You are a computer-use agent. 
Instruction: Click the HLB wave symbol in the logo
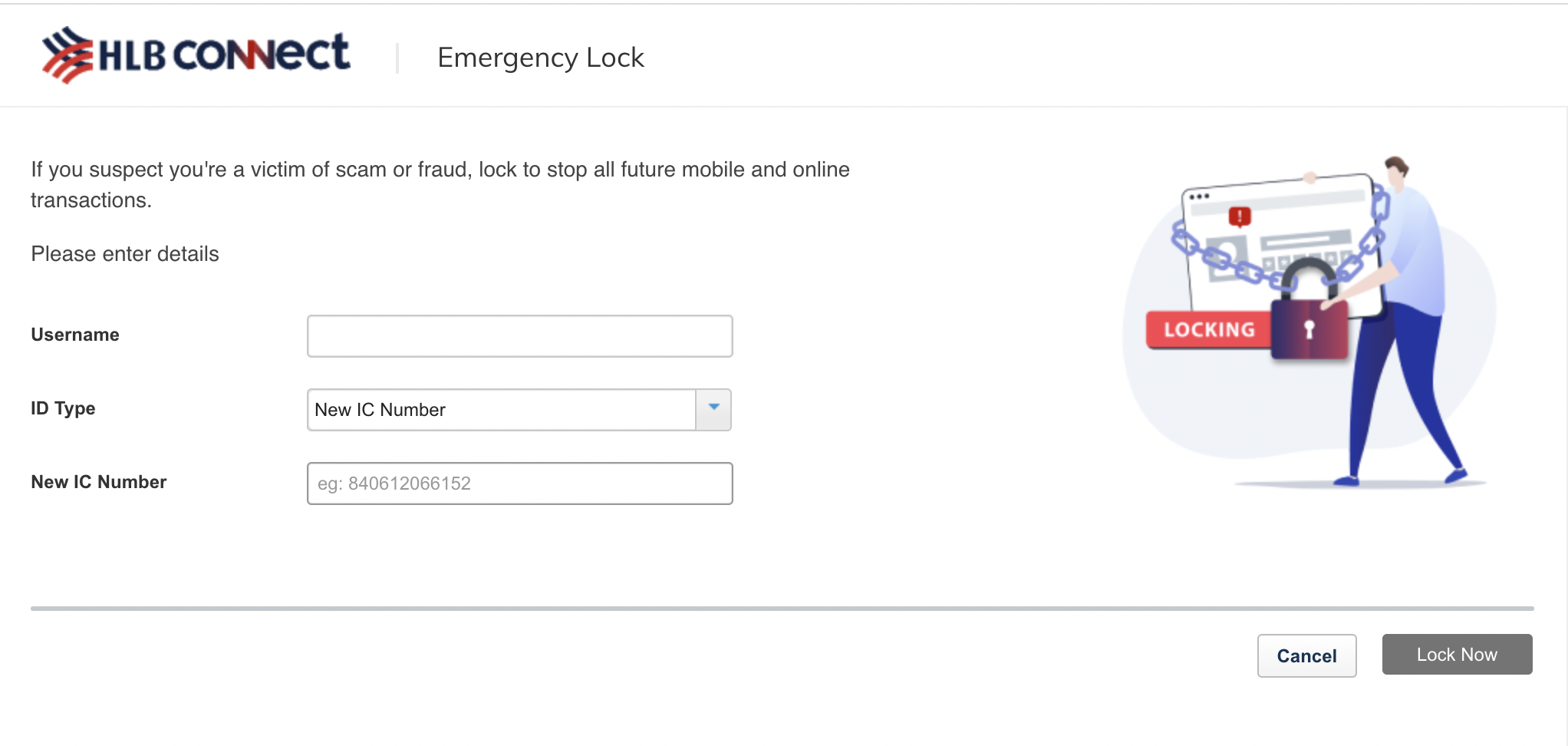tap(66, 52)
